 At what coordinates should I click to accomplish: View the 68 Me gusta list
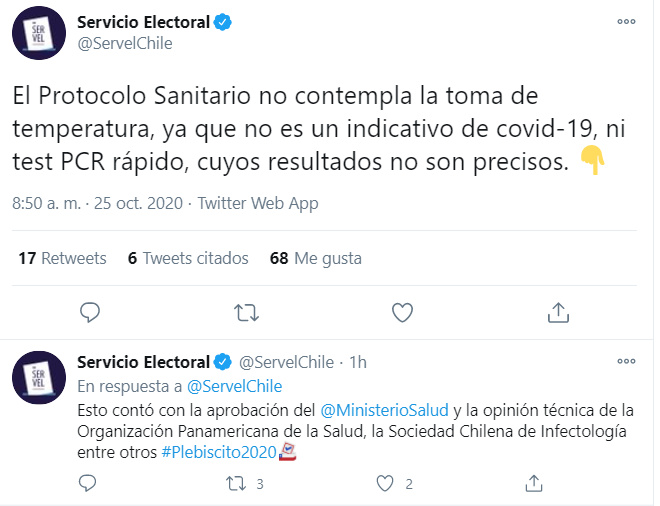pos(316,258)
